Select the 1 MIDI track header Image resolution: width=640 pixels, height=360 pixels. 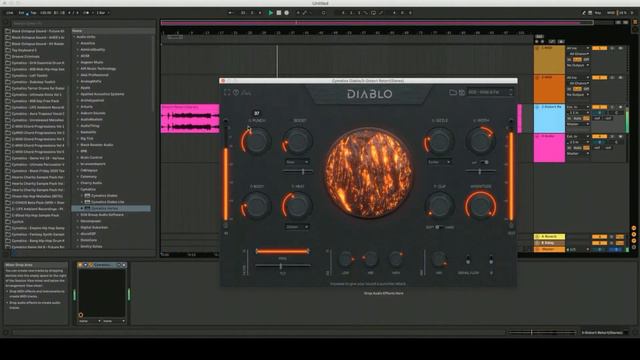click(x=549, y=59)
